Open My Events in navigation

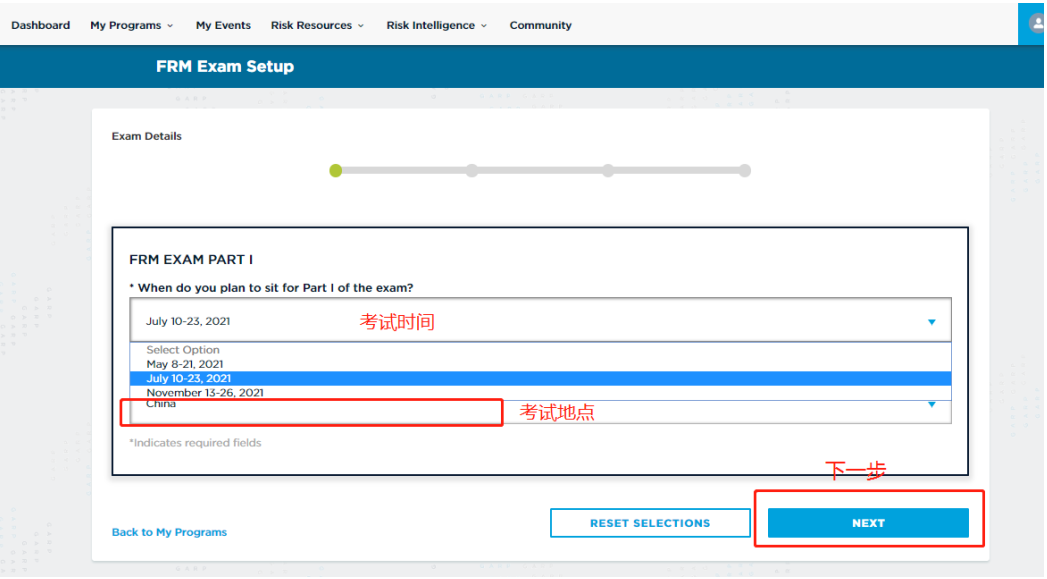coord(223,25)
